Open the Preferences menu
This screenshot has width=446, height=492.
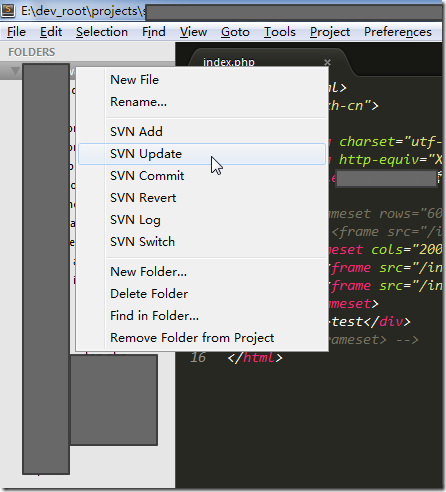398,32
